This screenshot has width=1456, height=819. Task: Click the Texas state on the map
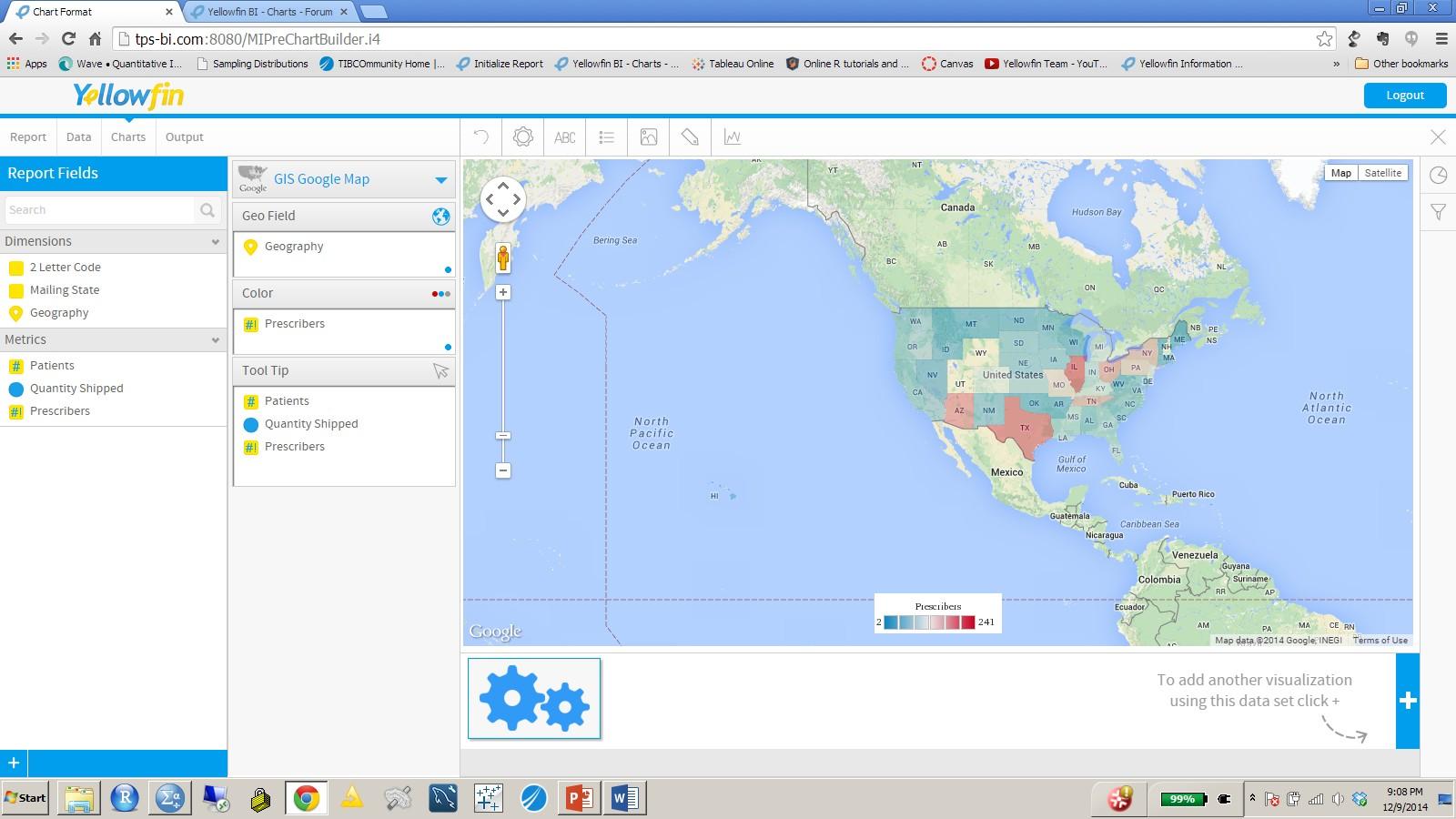tap(1023, 430)
